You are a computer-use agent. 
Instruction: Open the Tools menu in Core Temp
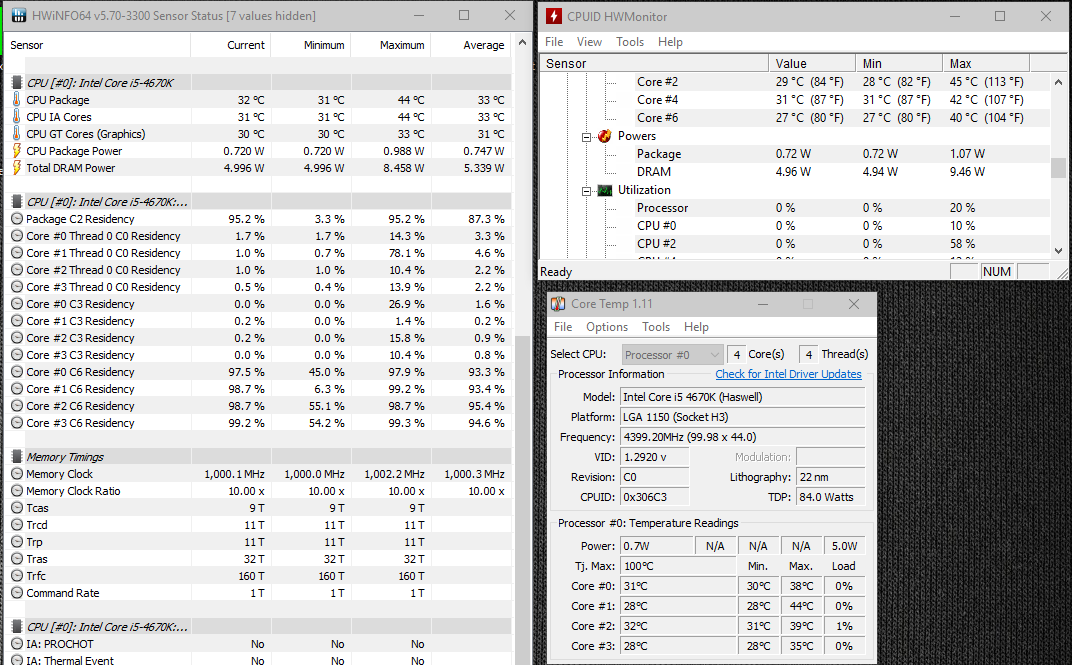click(656, 327)
